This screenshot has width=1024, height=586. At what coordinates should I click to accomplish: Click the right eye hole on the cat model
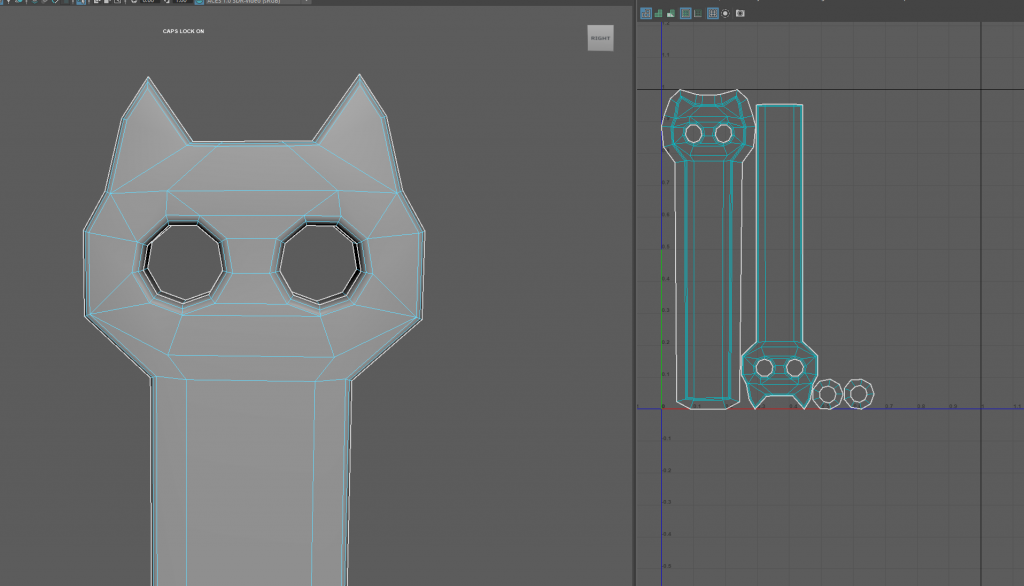pos(318,262)
